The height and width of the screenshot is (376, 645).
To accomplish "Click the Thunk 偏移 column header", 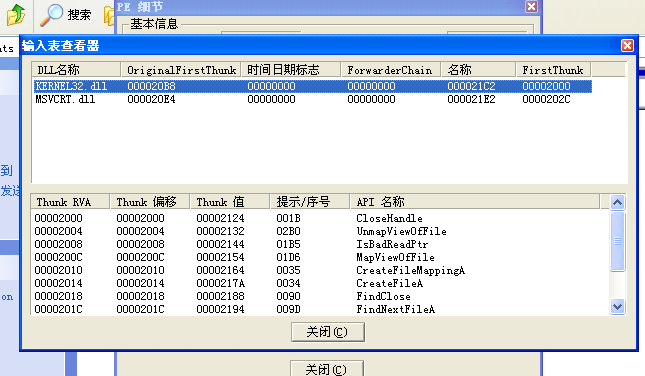I will coord(150,202).
